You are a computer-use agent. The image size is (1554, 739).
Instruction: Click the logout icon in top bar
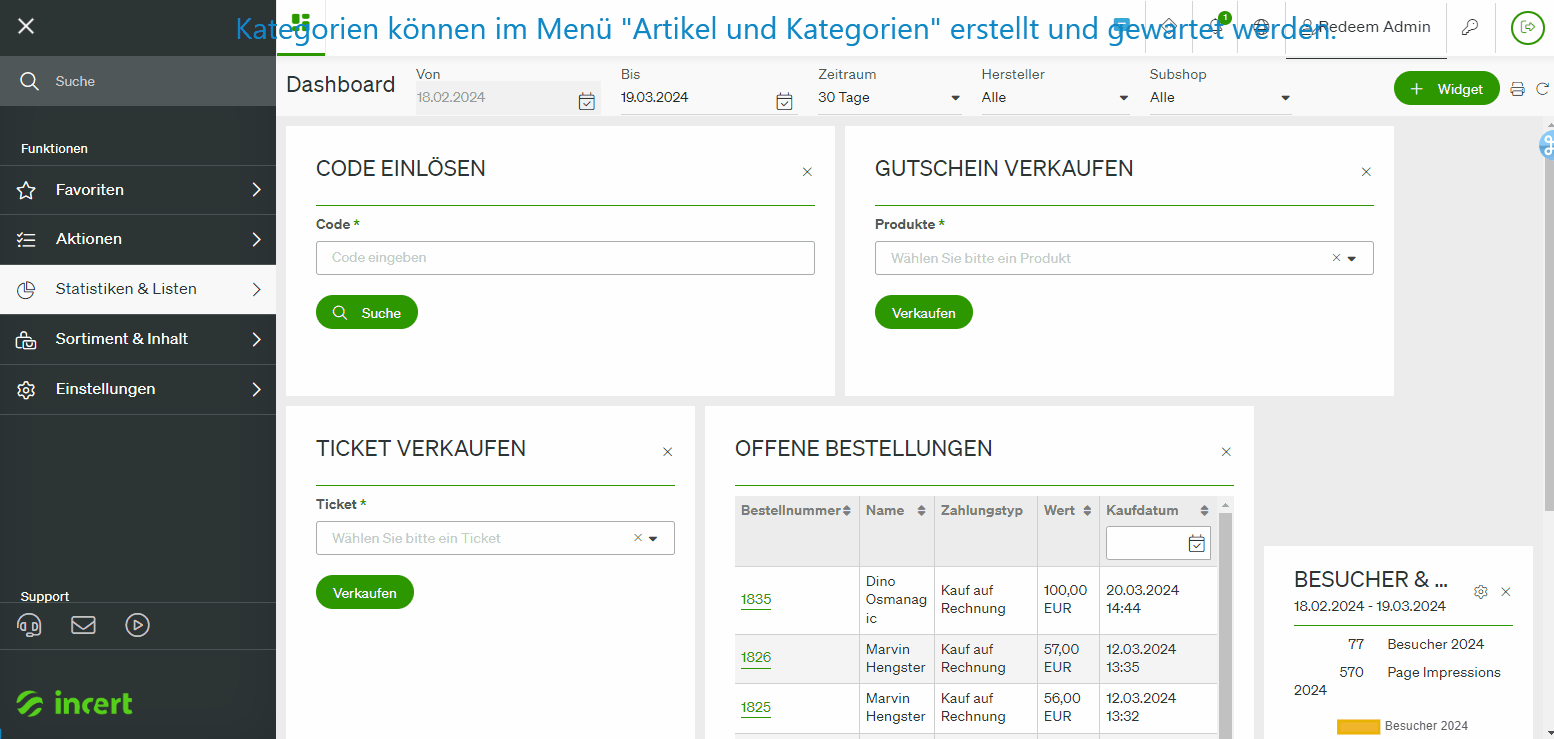[x=1527, y=27]
